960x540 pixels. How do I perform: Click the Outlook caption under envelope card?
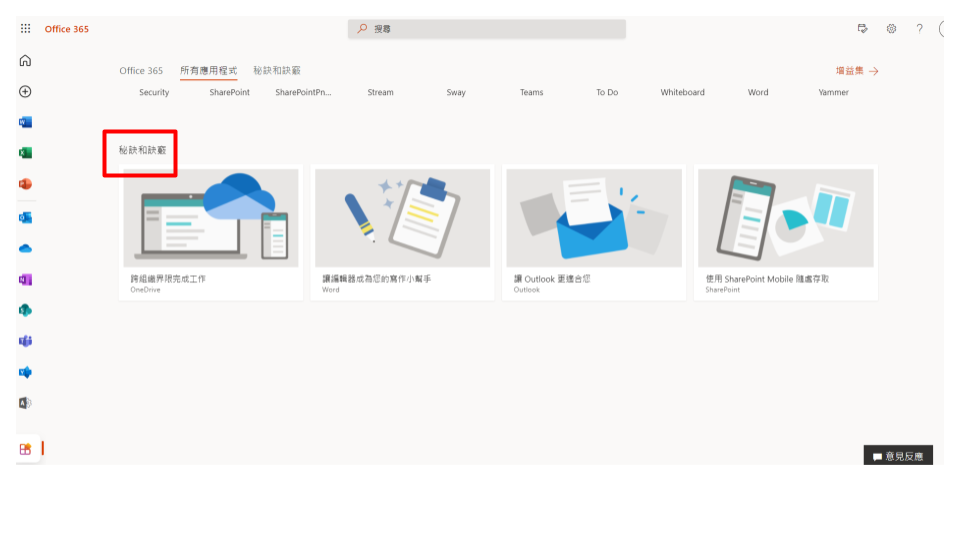[527, 290]
